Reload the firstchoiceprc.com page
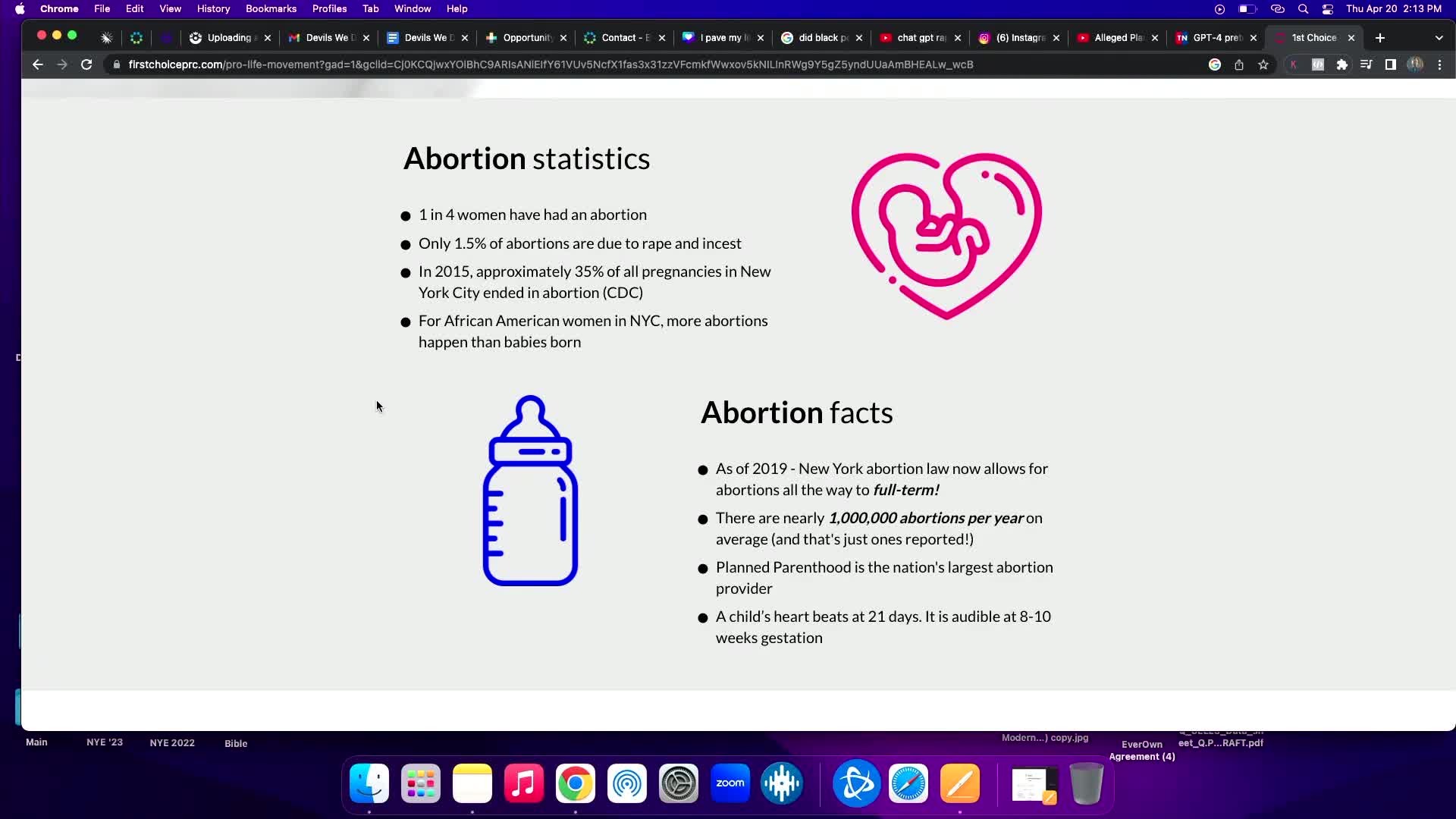 86,65
